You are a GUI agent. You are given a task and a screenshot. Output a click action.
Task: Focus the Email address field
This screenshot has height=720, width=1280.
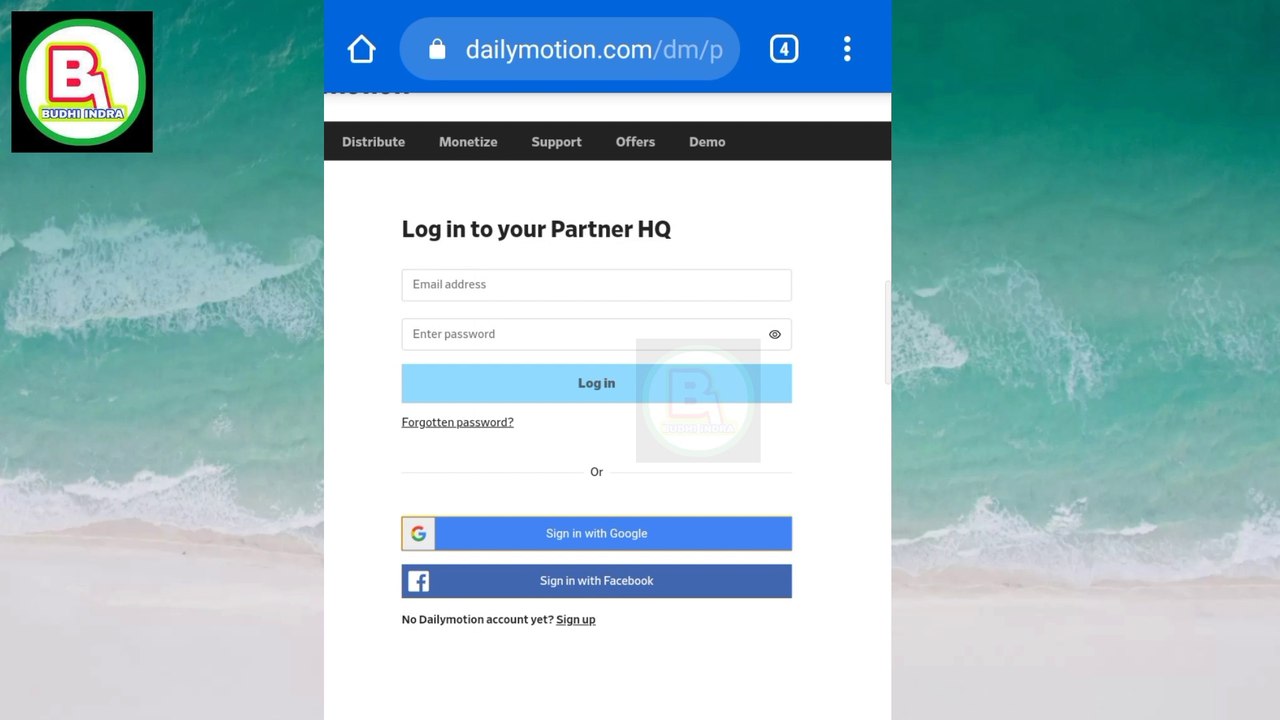click(596, 285)
